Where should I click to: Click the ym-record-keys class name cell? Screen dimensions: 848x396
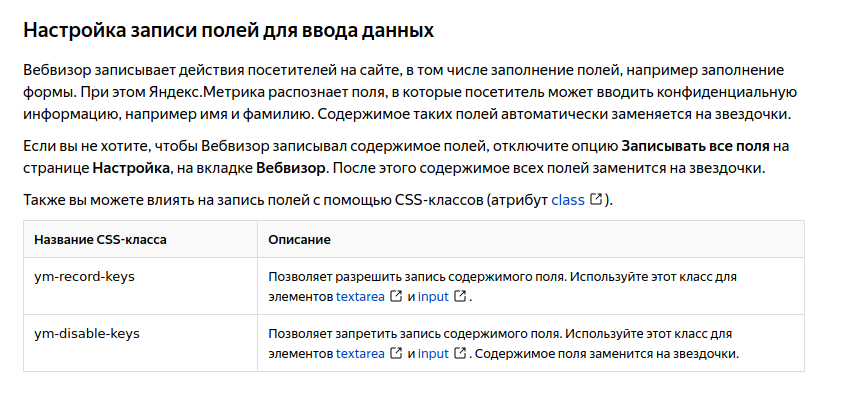click(141, 286)
